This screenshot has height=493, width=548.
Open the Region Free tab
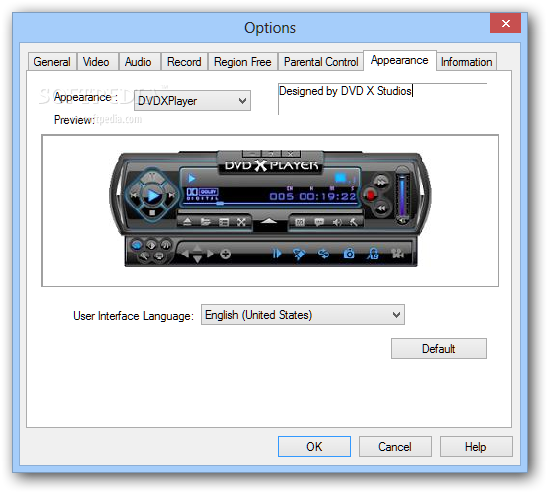coord(243,62)
